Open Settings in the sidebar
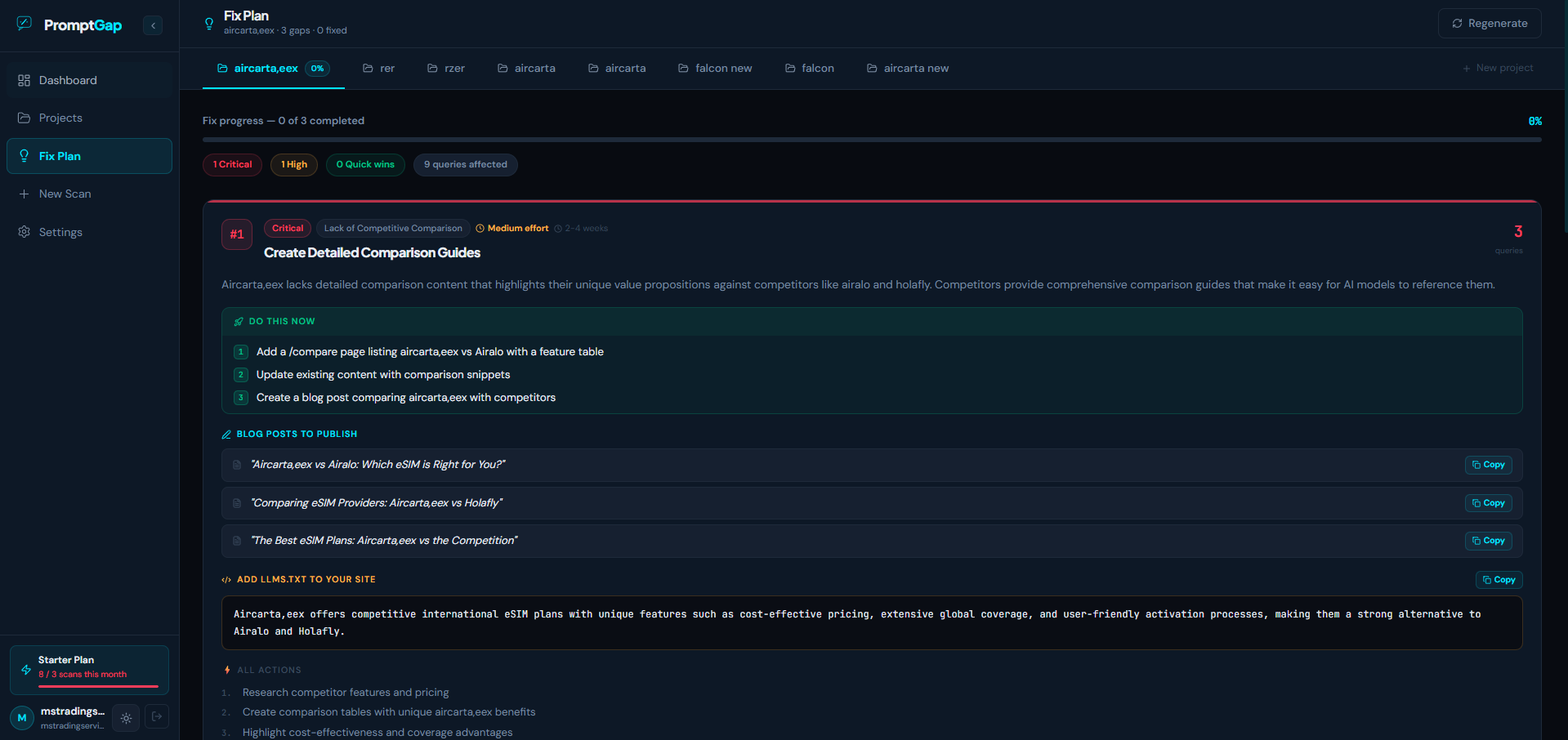 (x=90, y=232)
